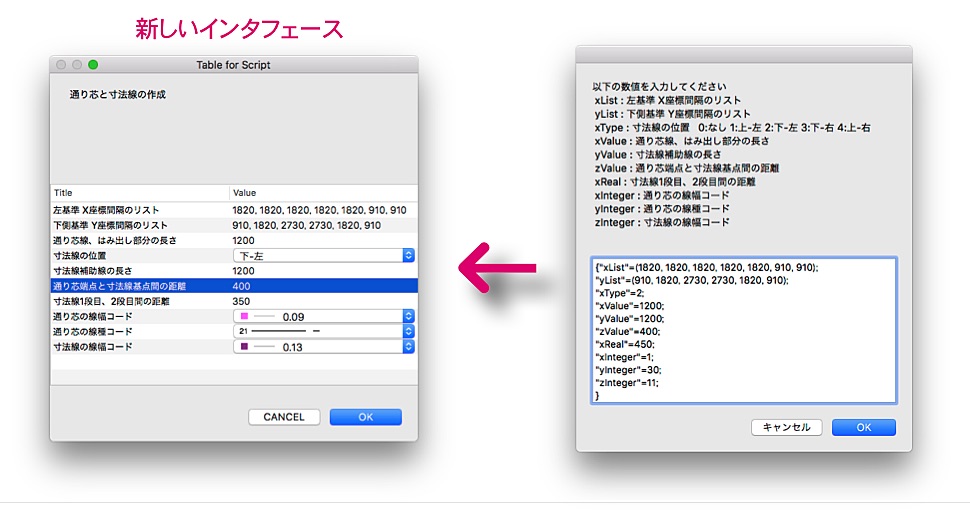The width and height of the screenshot is (970, 516).
Task: Click the purple swatch in 寸法線の線幅コード
Action: [243, 346]
